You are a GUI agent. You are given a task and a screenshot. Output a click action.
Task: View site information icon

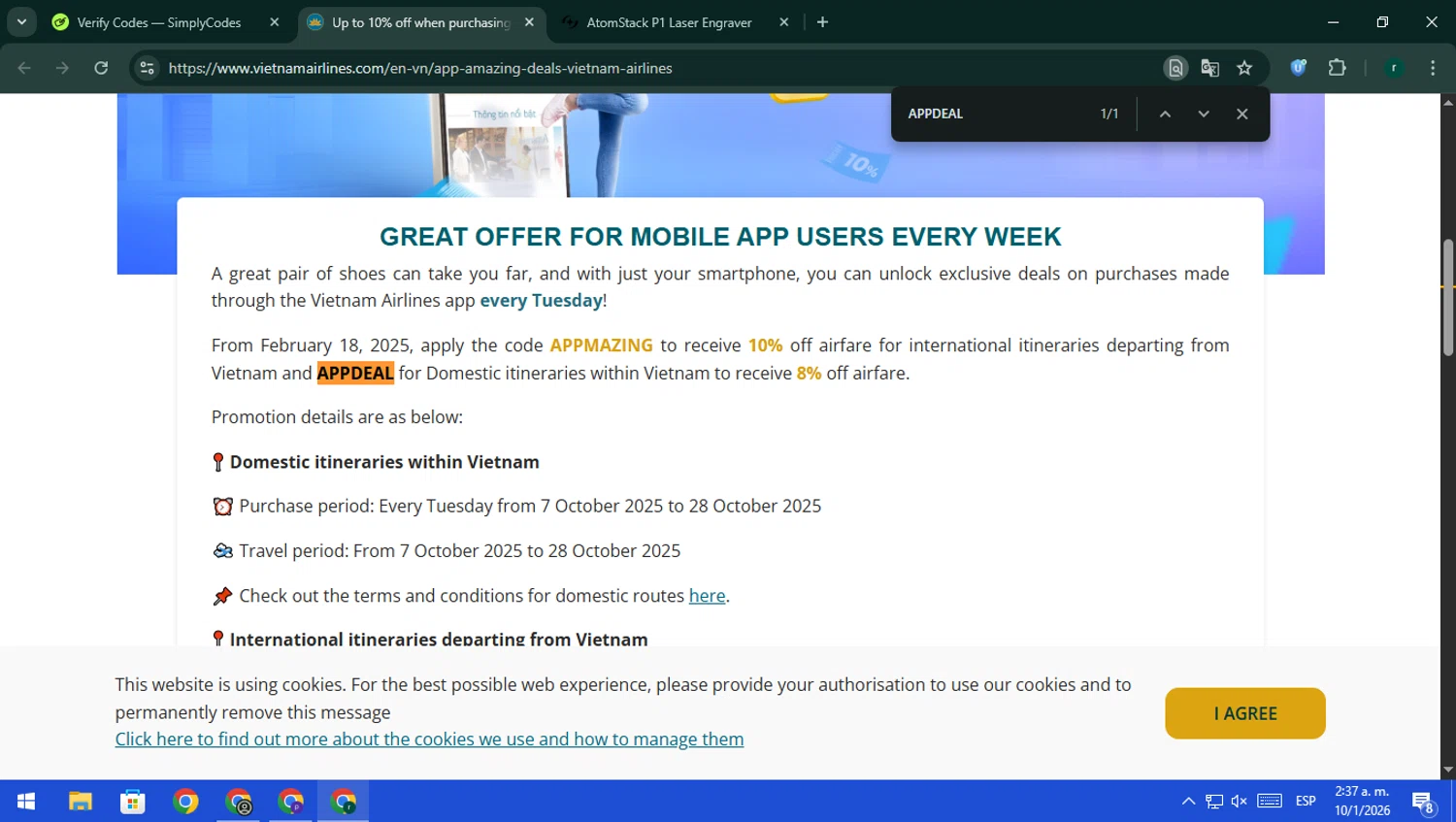coord(148,68)
